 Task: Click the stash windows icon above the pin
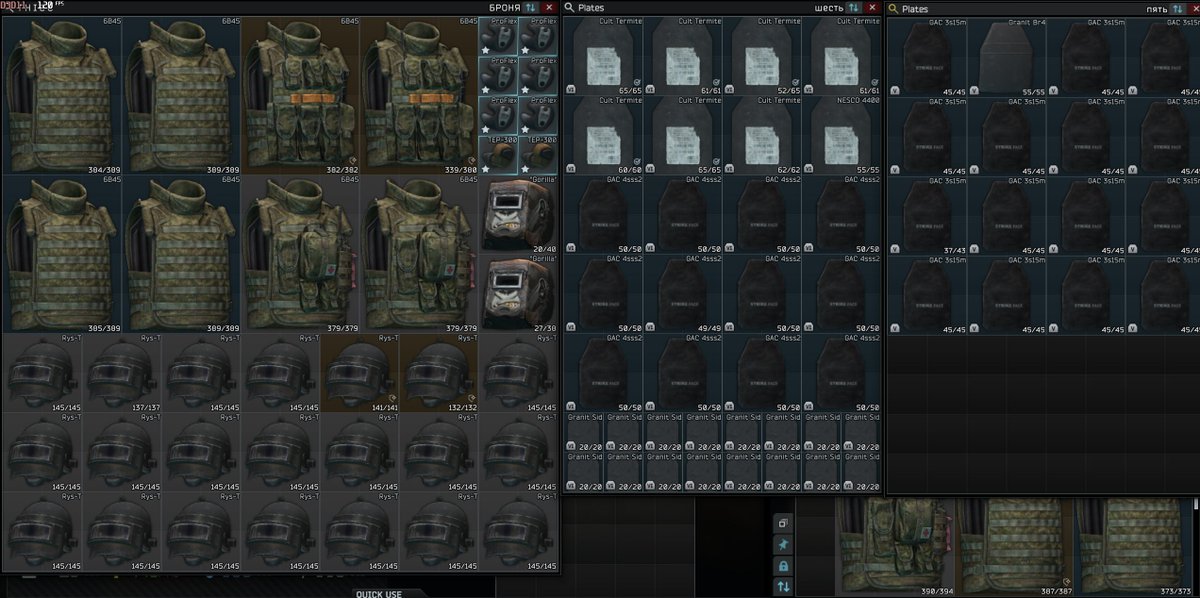[783, 522]
